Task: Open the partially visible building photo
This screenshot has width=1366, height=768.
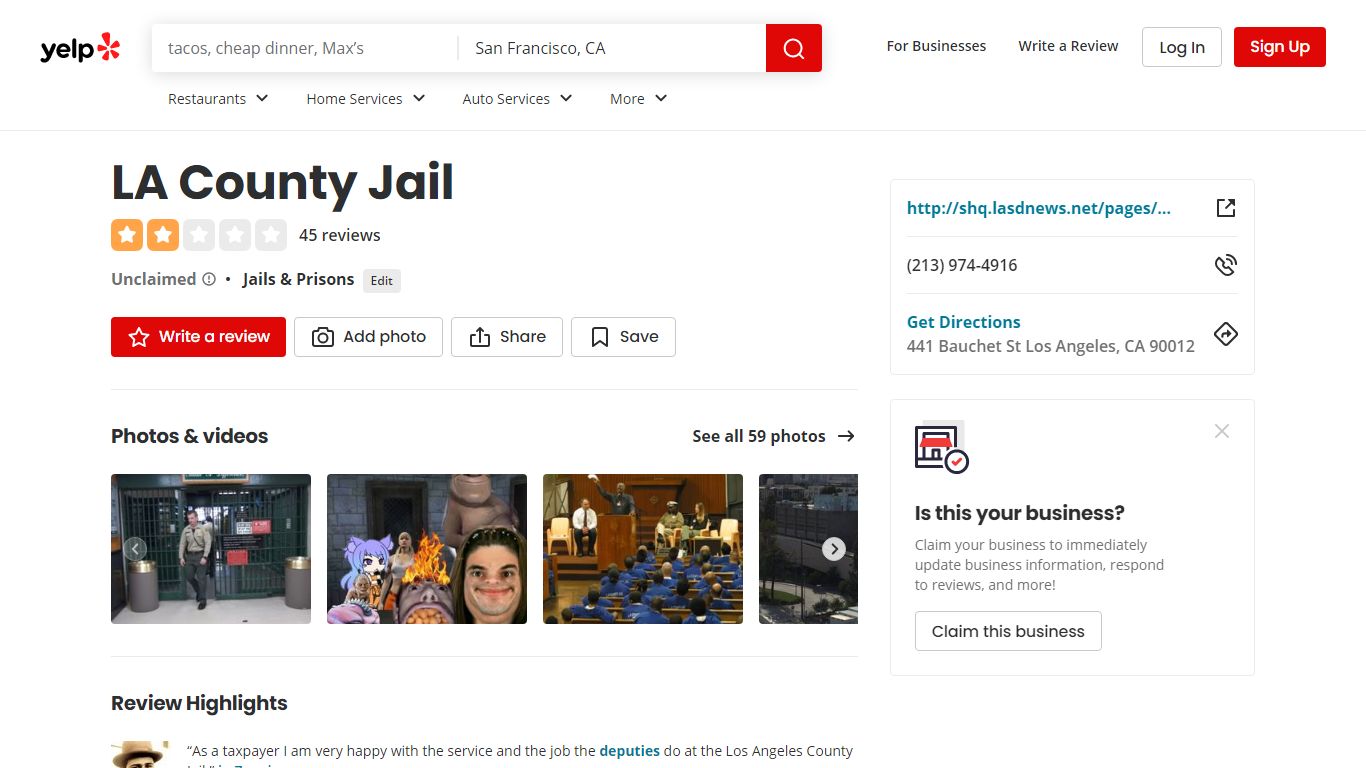Action: point(808,549)
